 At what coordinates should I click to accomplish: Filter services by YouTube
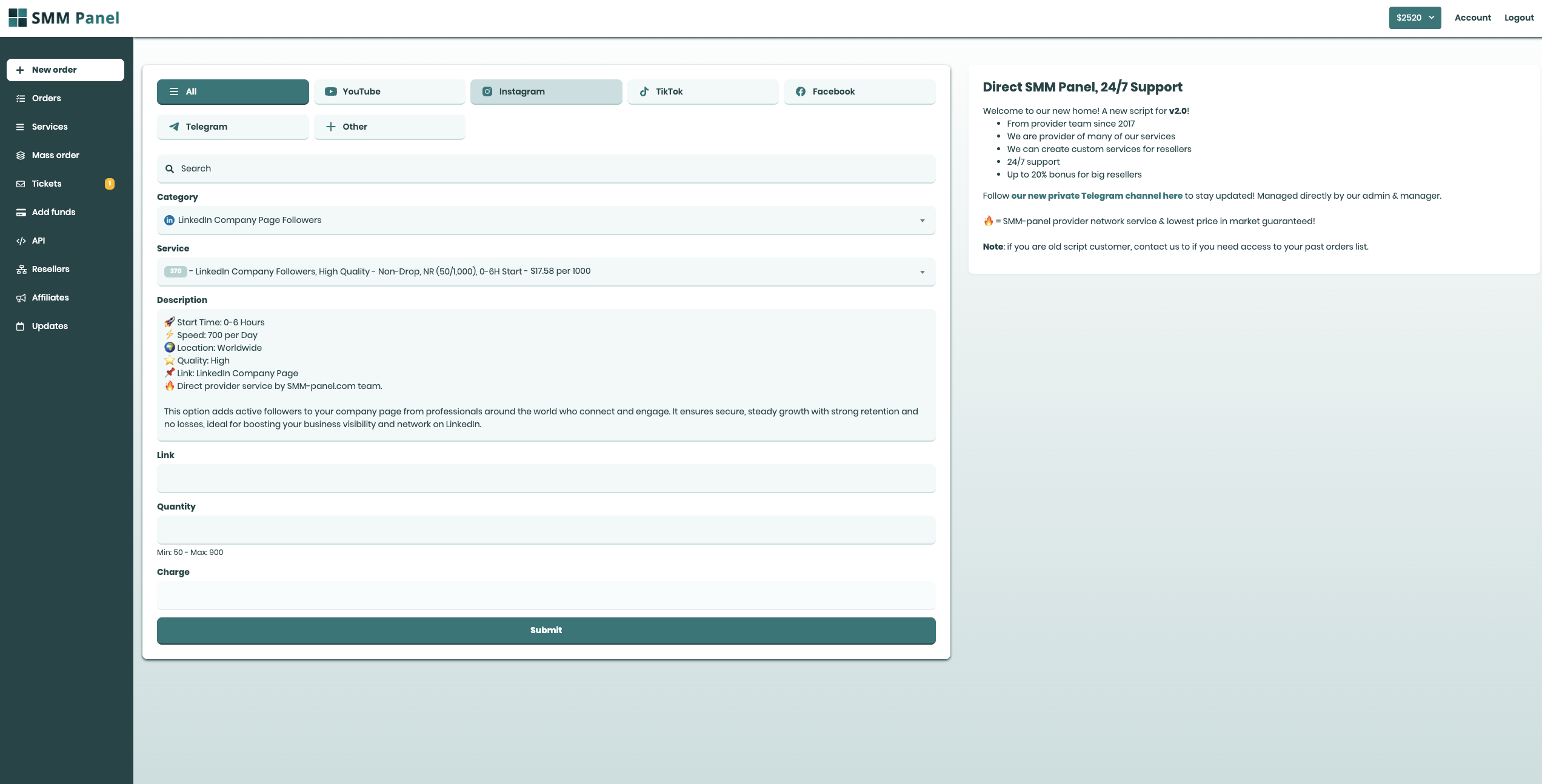390,91
